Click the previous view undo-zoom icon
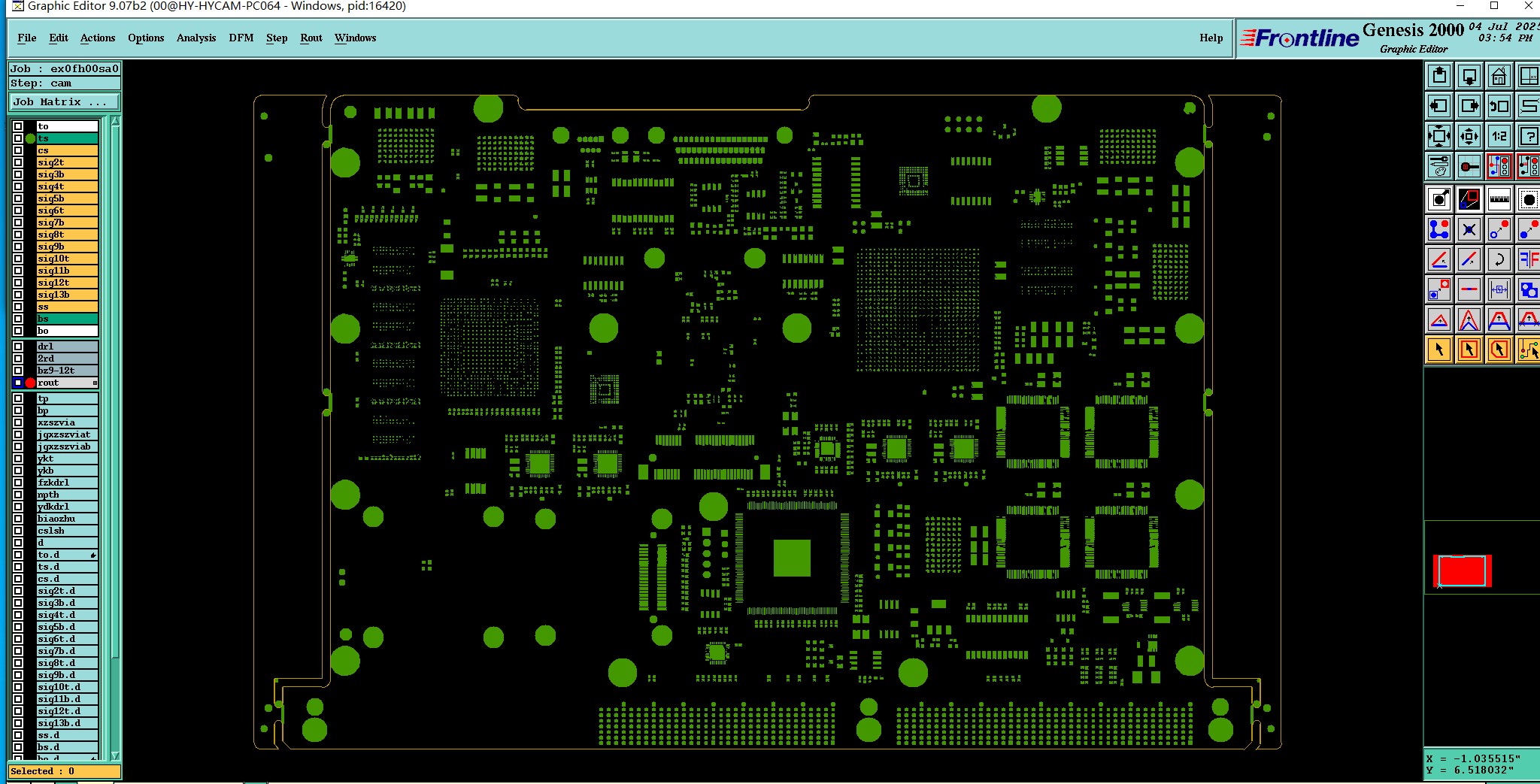The image size is (1540, 784). pyautogui.click(x=1499, y=106)
